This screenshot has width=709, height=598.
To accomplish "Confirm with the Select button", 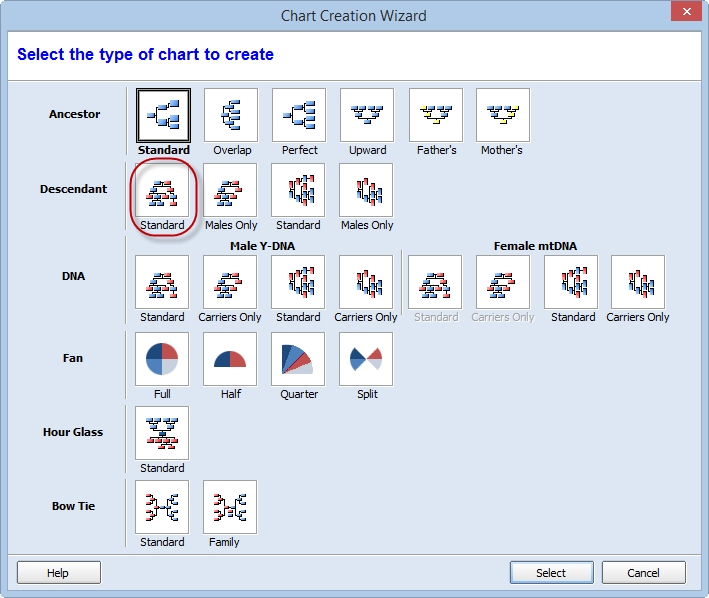I will pos(552,573).
